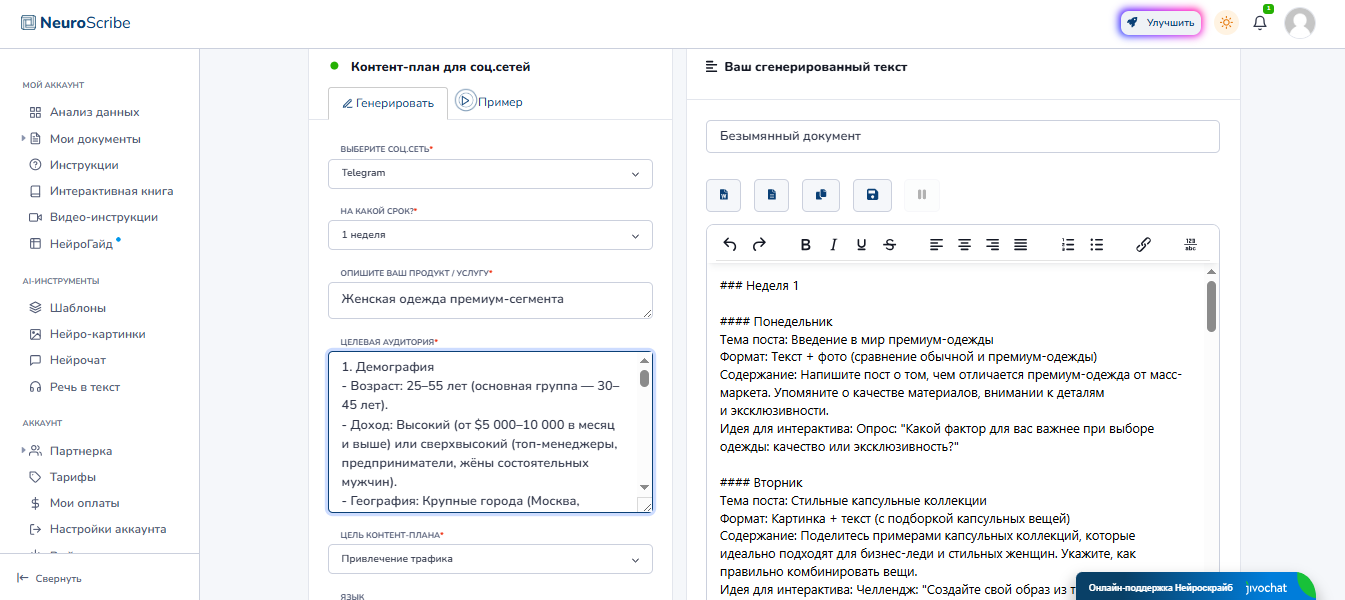Open Мои оплаты page

[85, 503]
